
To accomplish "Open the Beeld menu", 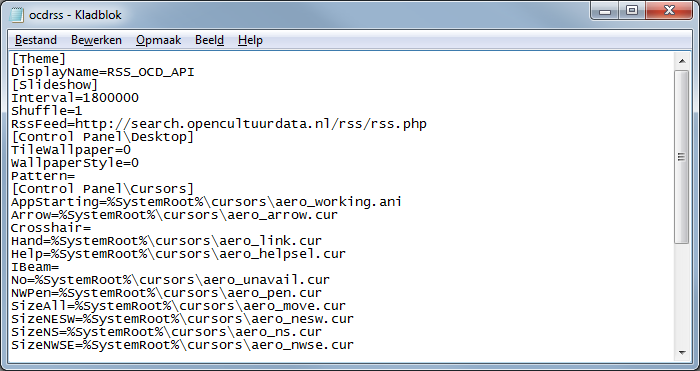I will [209, 40].
